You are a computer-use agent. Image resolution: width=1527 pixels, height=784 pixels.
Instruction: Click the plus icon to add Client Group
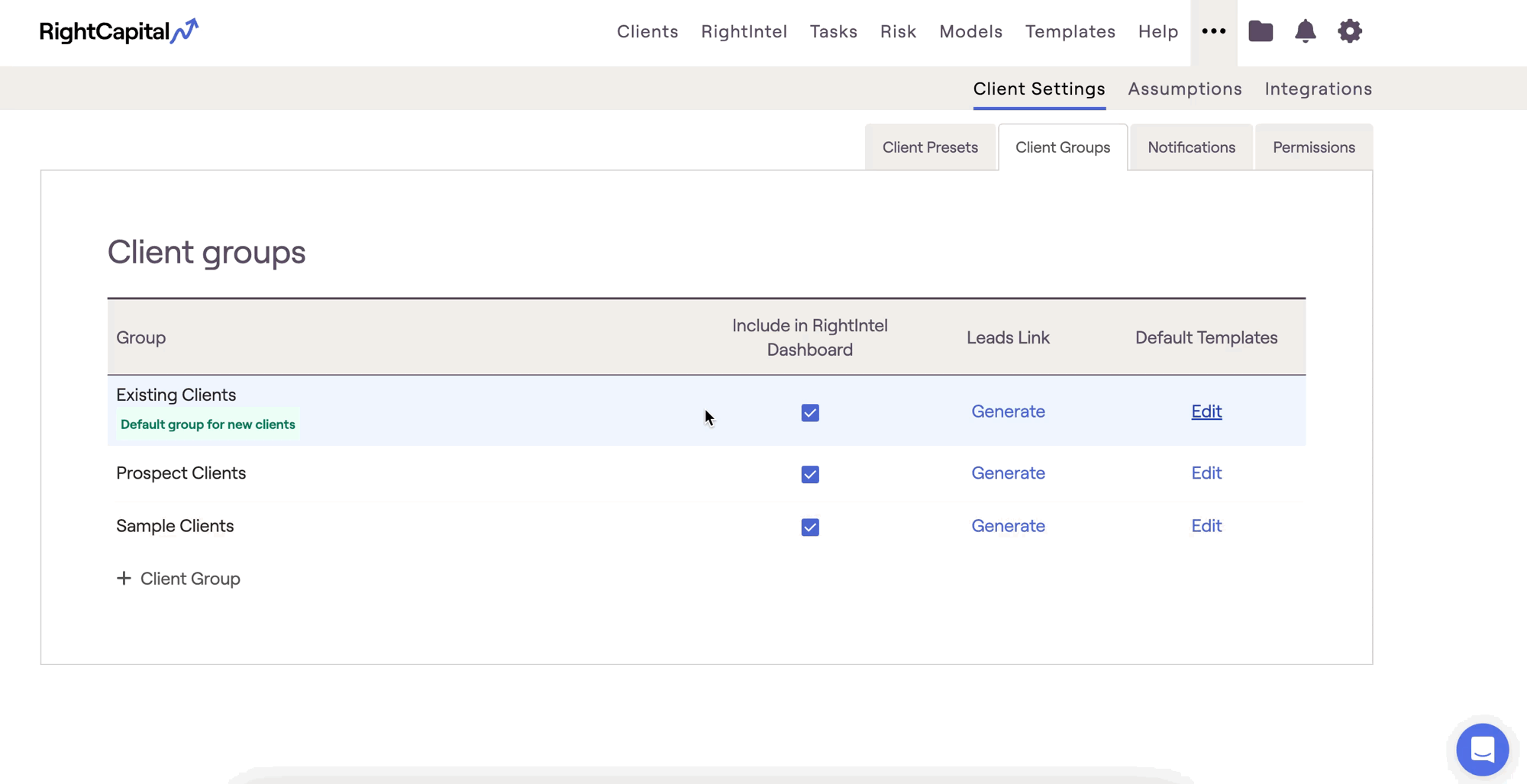[124, 579]
